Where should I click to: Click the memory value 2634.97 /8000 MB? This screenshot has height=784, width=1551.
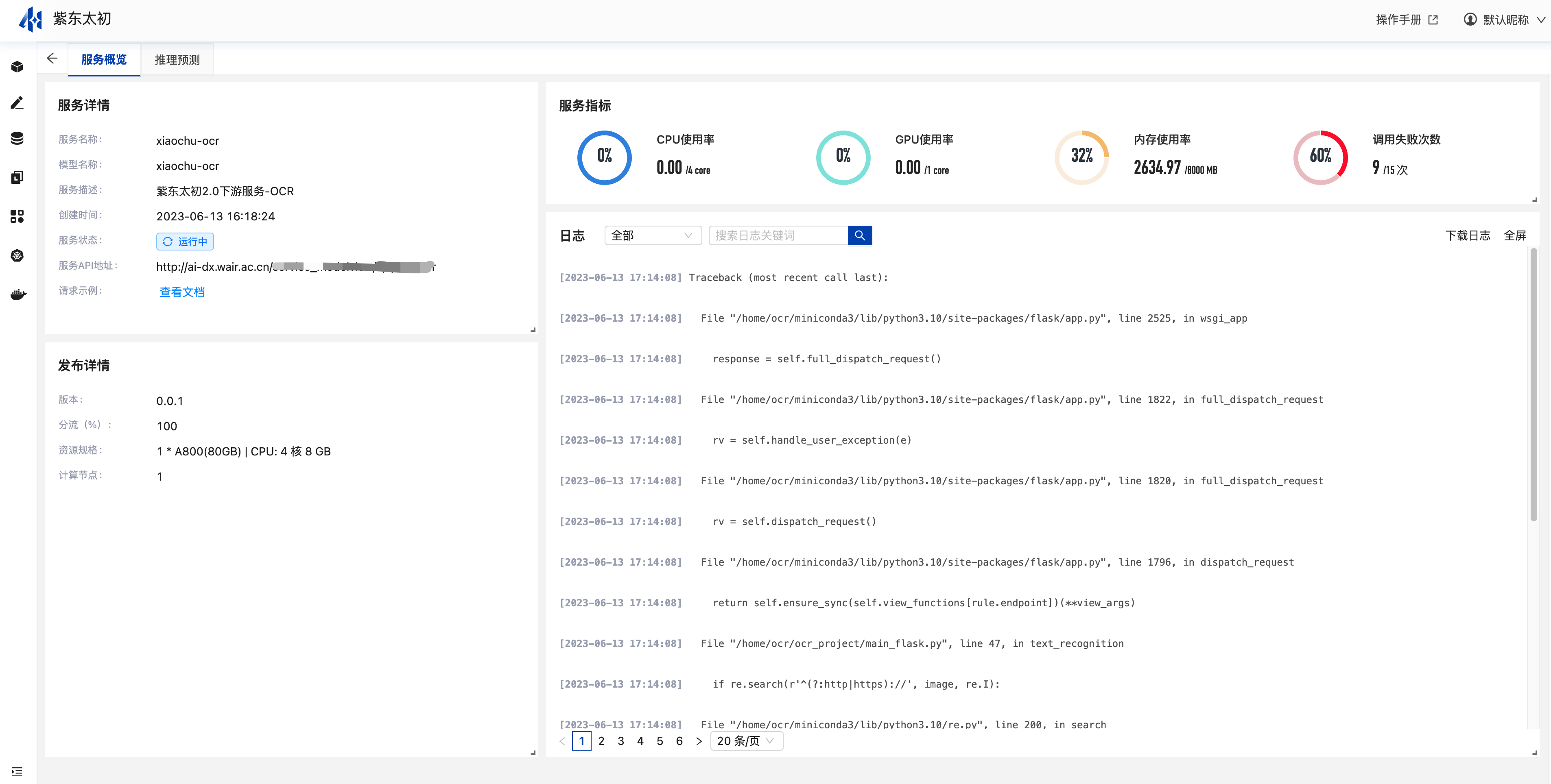pos(1175,168)
